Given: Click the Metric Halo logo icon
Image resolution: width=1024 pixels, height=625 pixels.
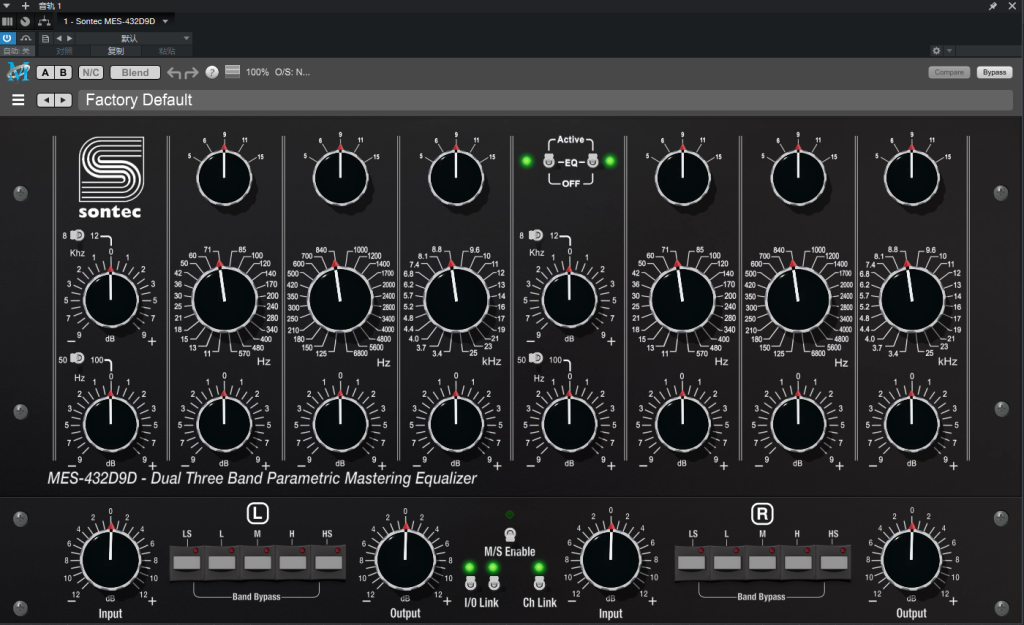Looking at the screenshot, I should pos(18,72).
